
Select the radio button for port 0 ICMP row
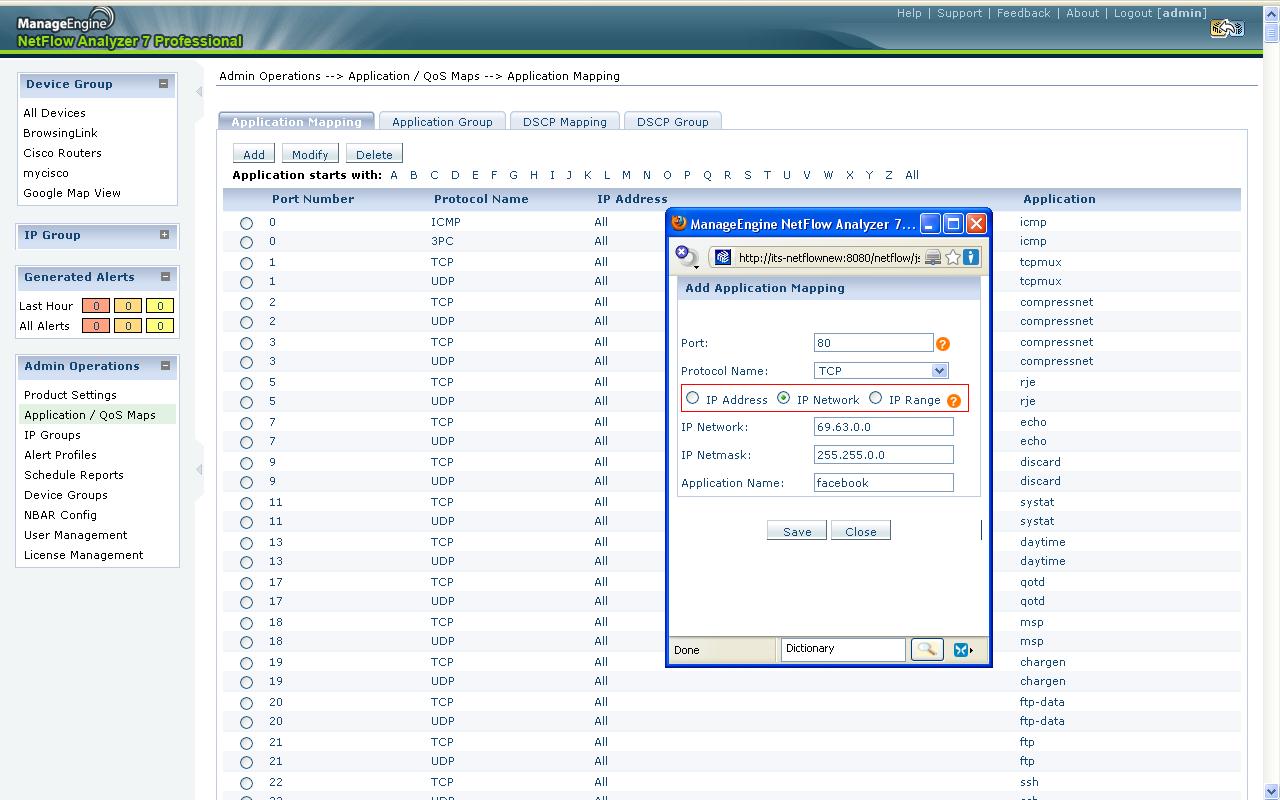click(246, 223)
